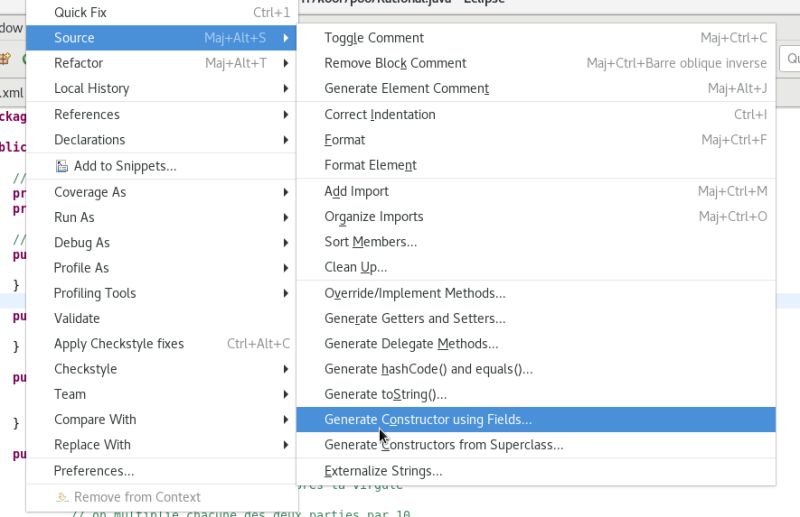
Task: Open Local History menu entry
Action: pos(161,89)
